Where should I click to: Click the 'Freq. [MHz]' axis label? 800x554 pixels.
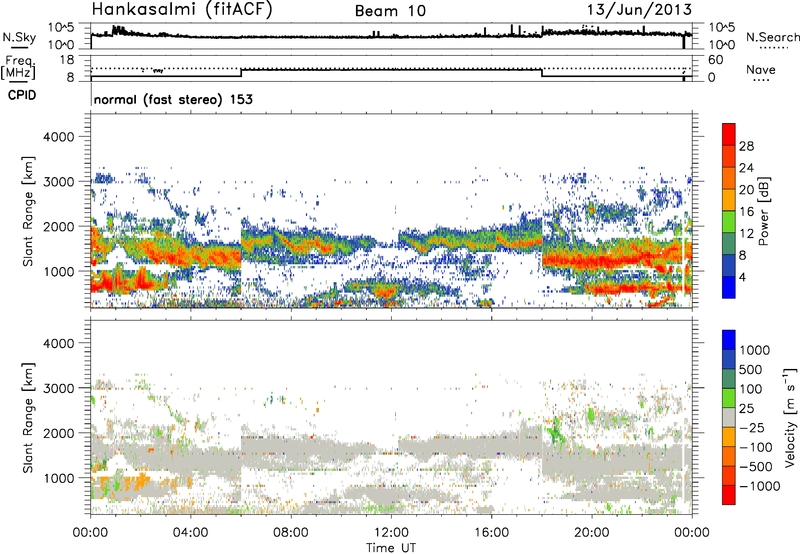coord(18,68)
